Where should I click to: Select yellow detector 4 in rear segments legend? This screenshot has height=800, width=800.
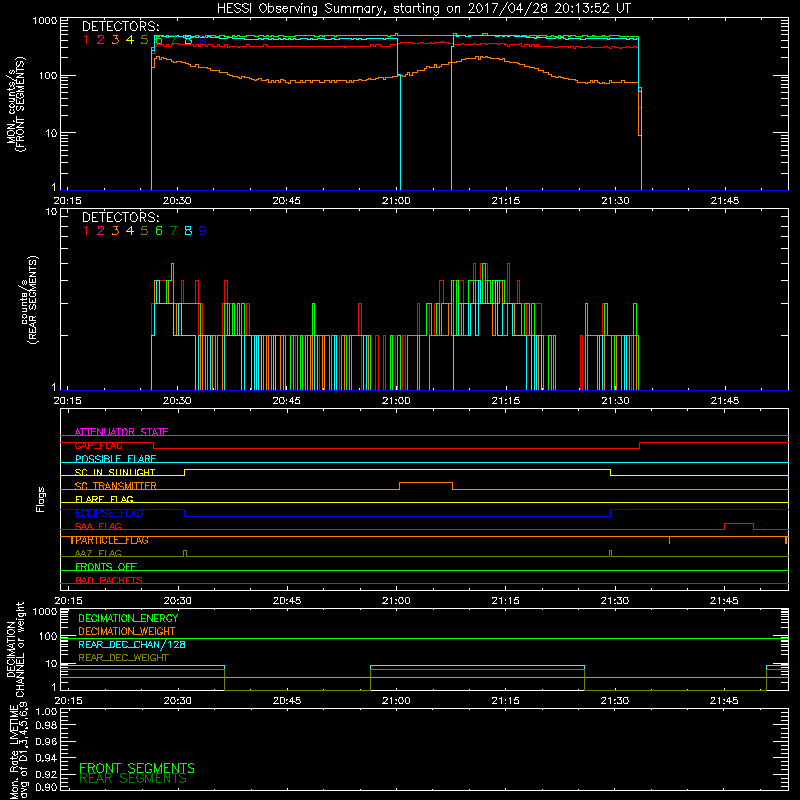[x=130, y=231]
